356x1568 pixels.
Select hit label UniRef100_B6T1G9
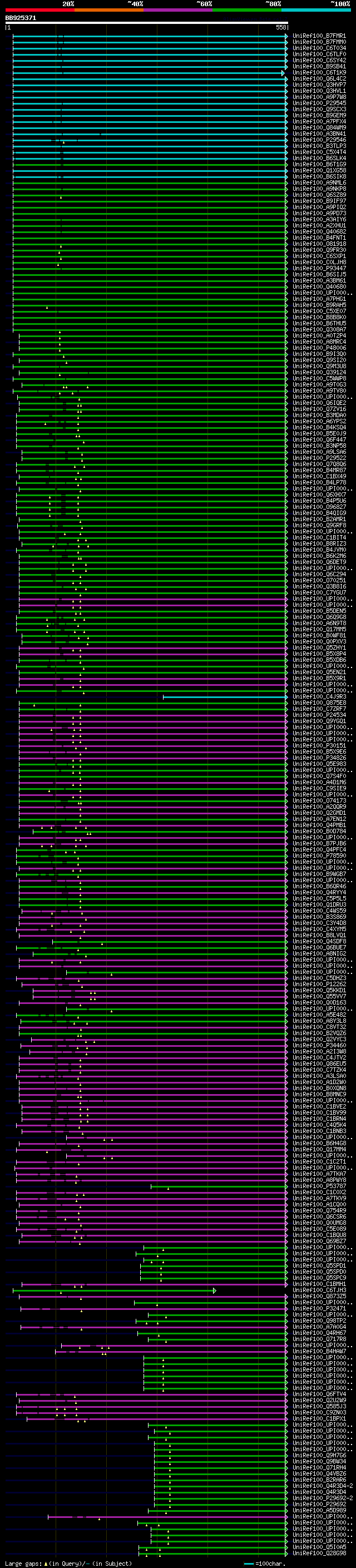[x=319, y=164]
